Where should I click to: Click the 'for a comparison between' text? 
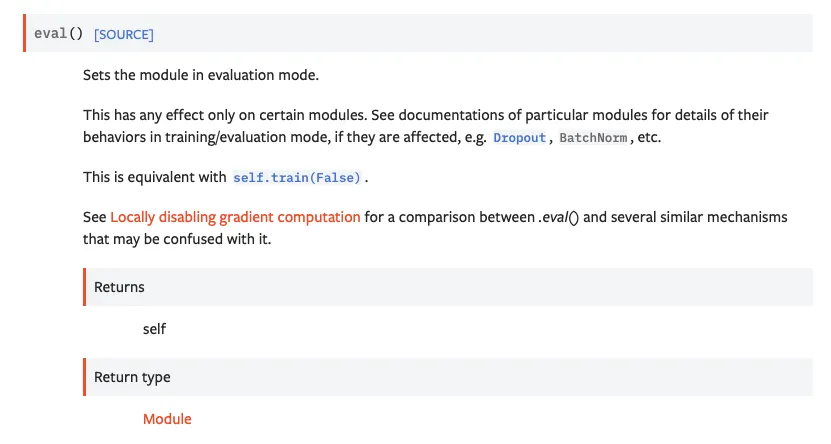[x=449, y=216]
